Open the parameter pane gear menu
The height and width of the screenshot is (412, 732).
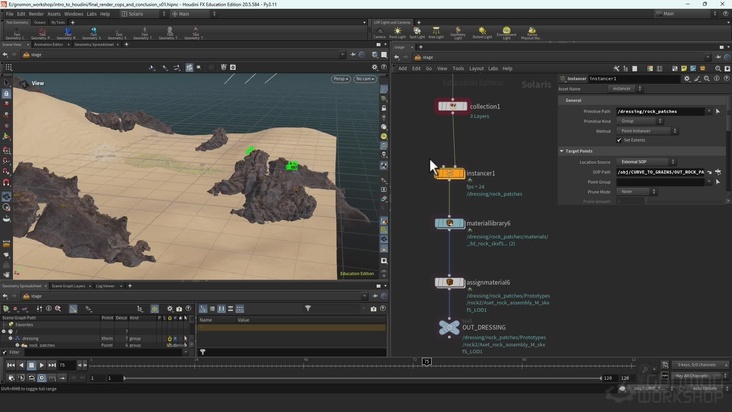[x=687, y=79]
